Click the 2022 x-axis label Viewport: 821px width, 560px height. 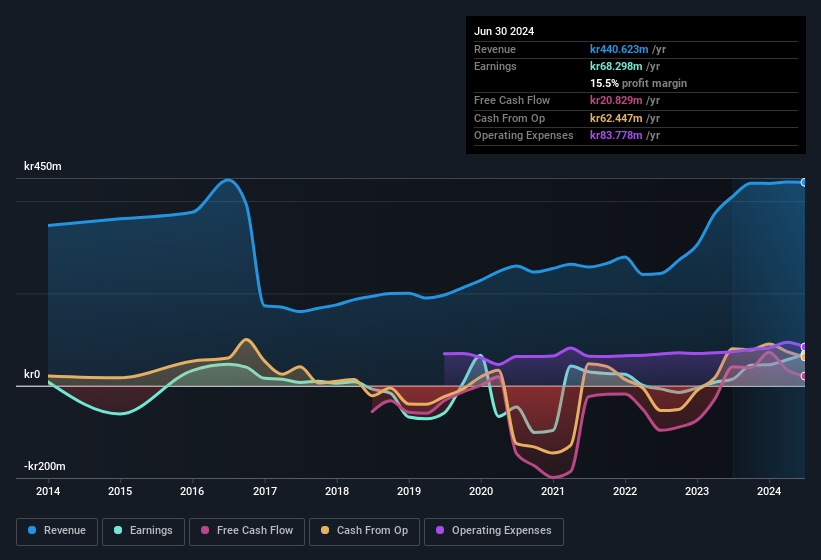625,491
